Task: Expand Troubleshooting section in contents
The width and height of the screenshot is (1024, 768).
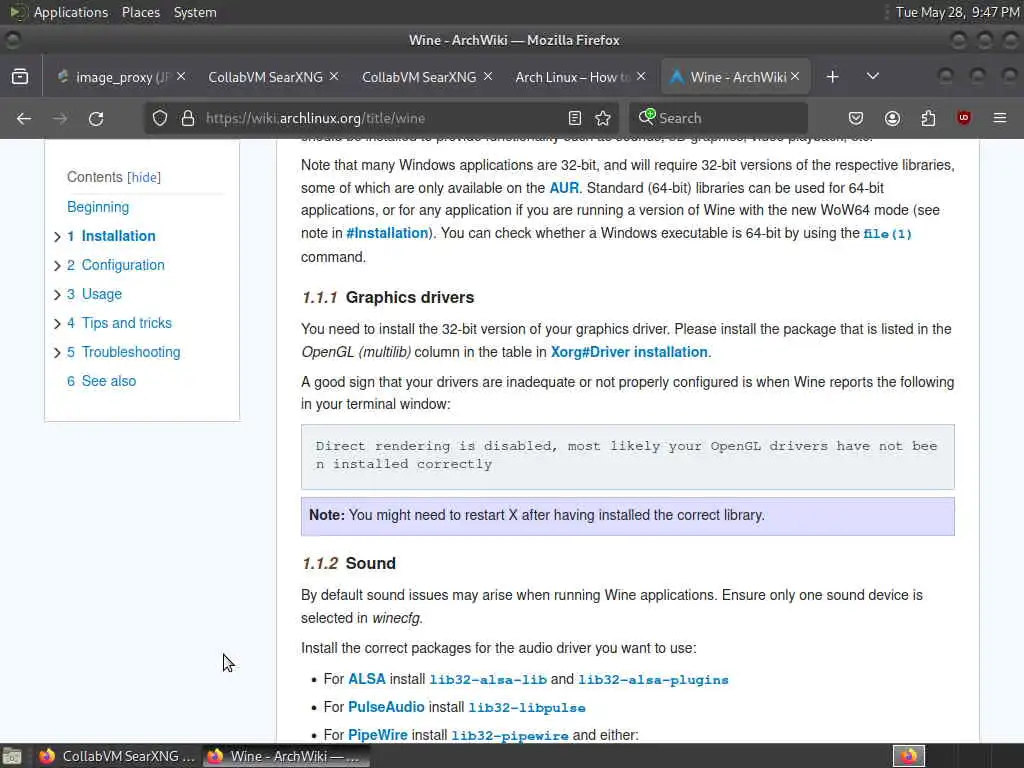Action: click(x=57, y=353)
